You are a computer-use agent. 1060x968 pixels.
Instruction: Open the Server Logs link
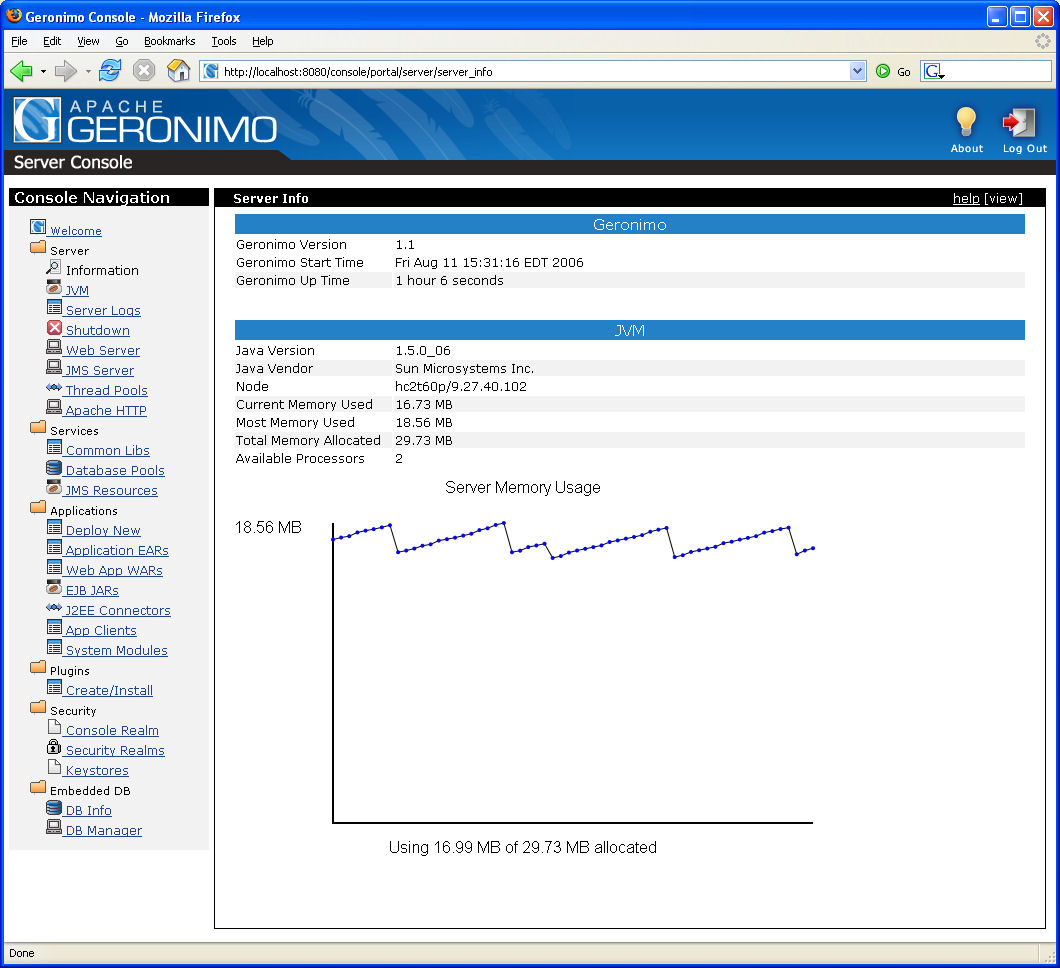[x=103, y=310]
